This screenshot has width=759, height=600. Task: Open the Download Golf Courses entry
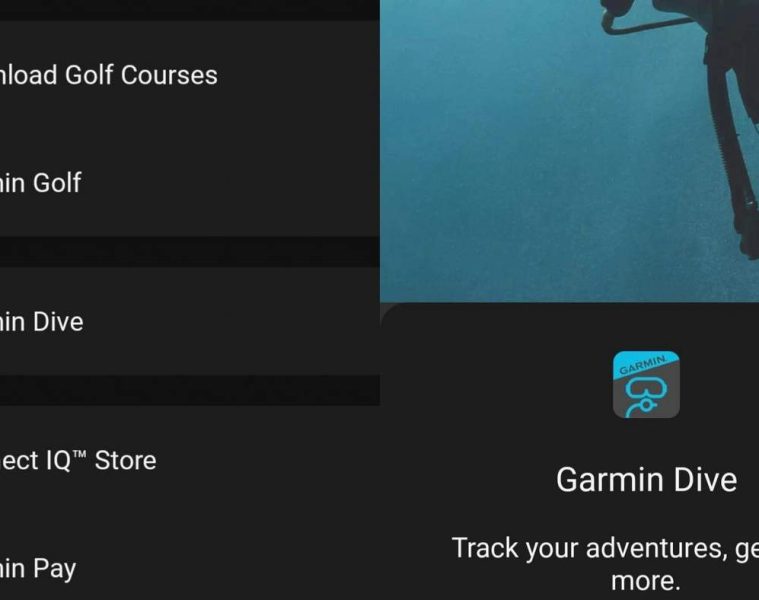190,75
